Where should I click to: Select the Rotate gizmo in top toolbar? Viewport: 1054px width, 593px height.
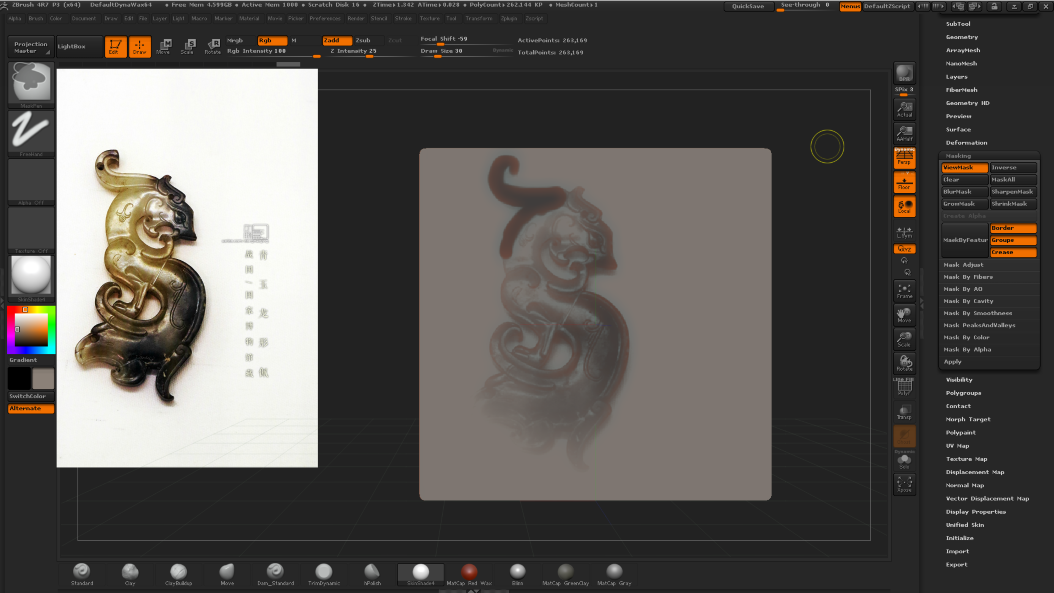[212, 46]
